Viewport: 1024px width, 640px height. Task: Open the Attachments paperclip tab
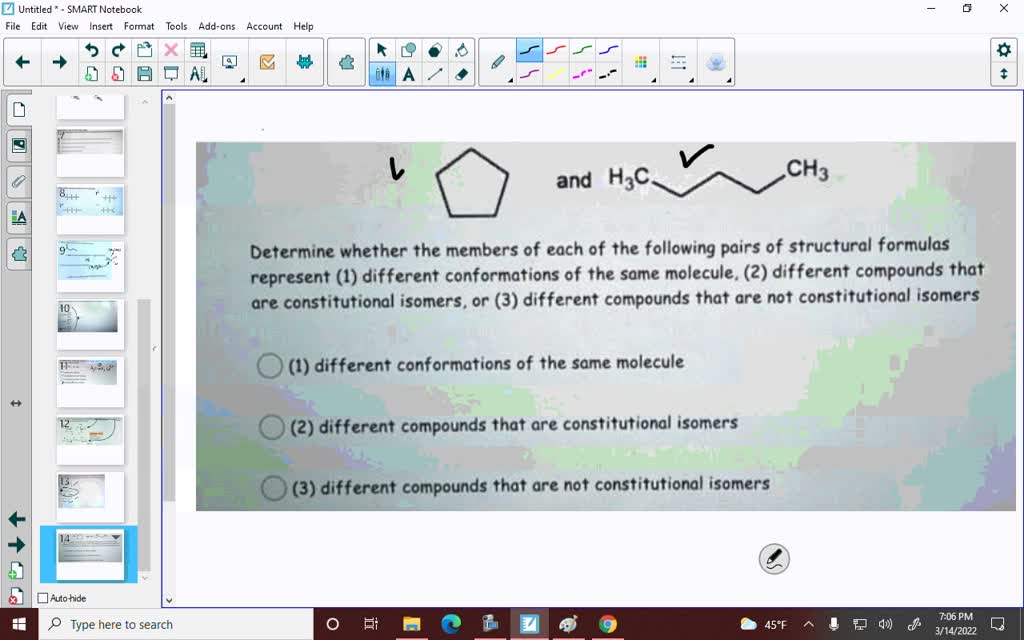pos(18,181)
